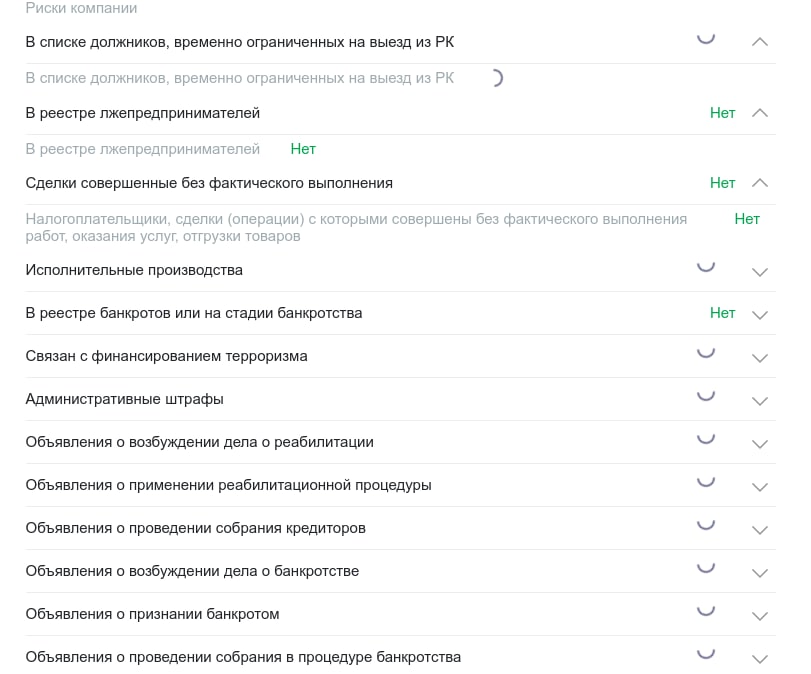Click green 'Нет' in 'В реестре лжепредпринимателей' header
The image size is (811, 674).
tap(722, 113)
